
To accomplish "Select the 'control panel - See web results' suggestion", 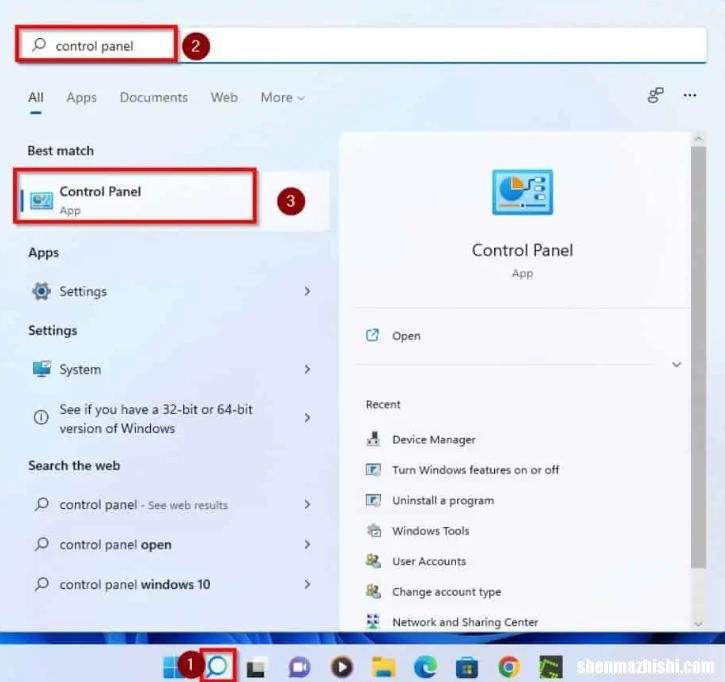I will (172, 504).
